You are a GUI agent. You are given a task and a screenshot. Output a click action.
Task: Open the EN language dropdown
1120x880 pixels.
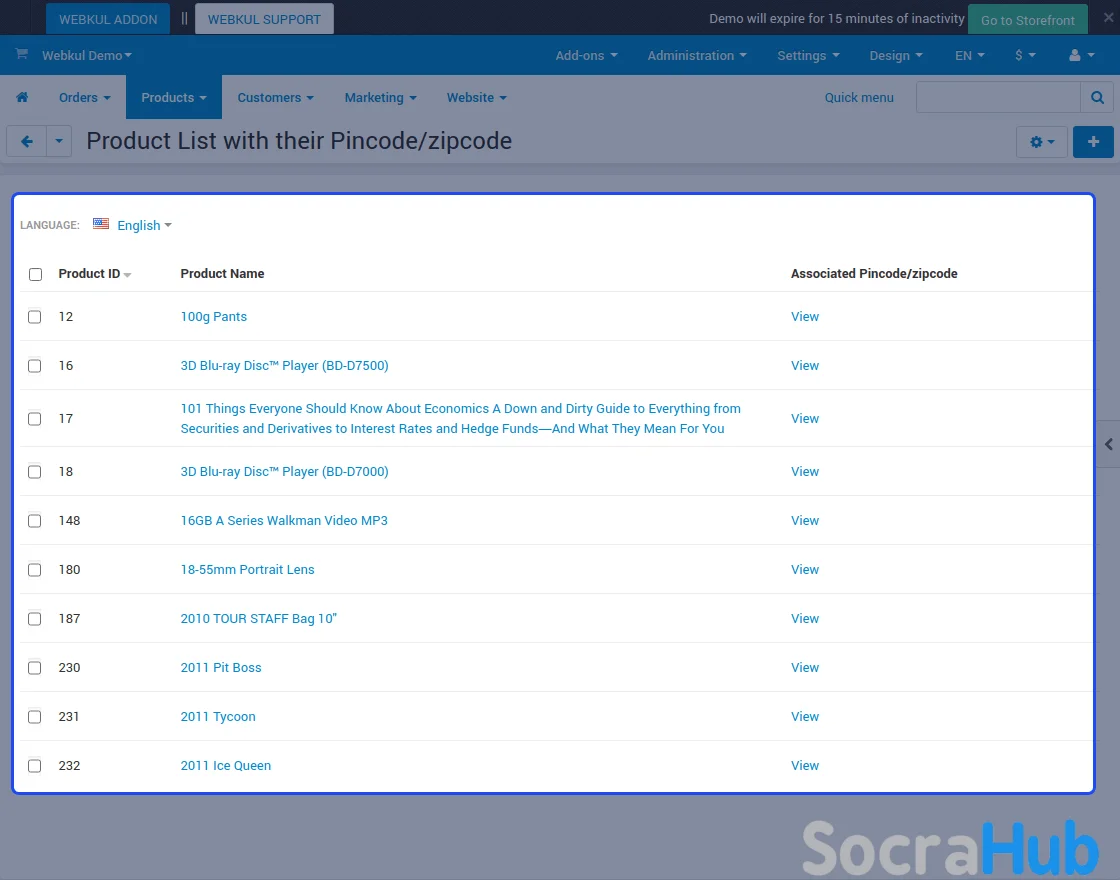969,55
